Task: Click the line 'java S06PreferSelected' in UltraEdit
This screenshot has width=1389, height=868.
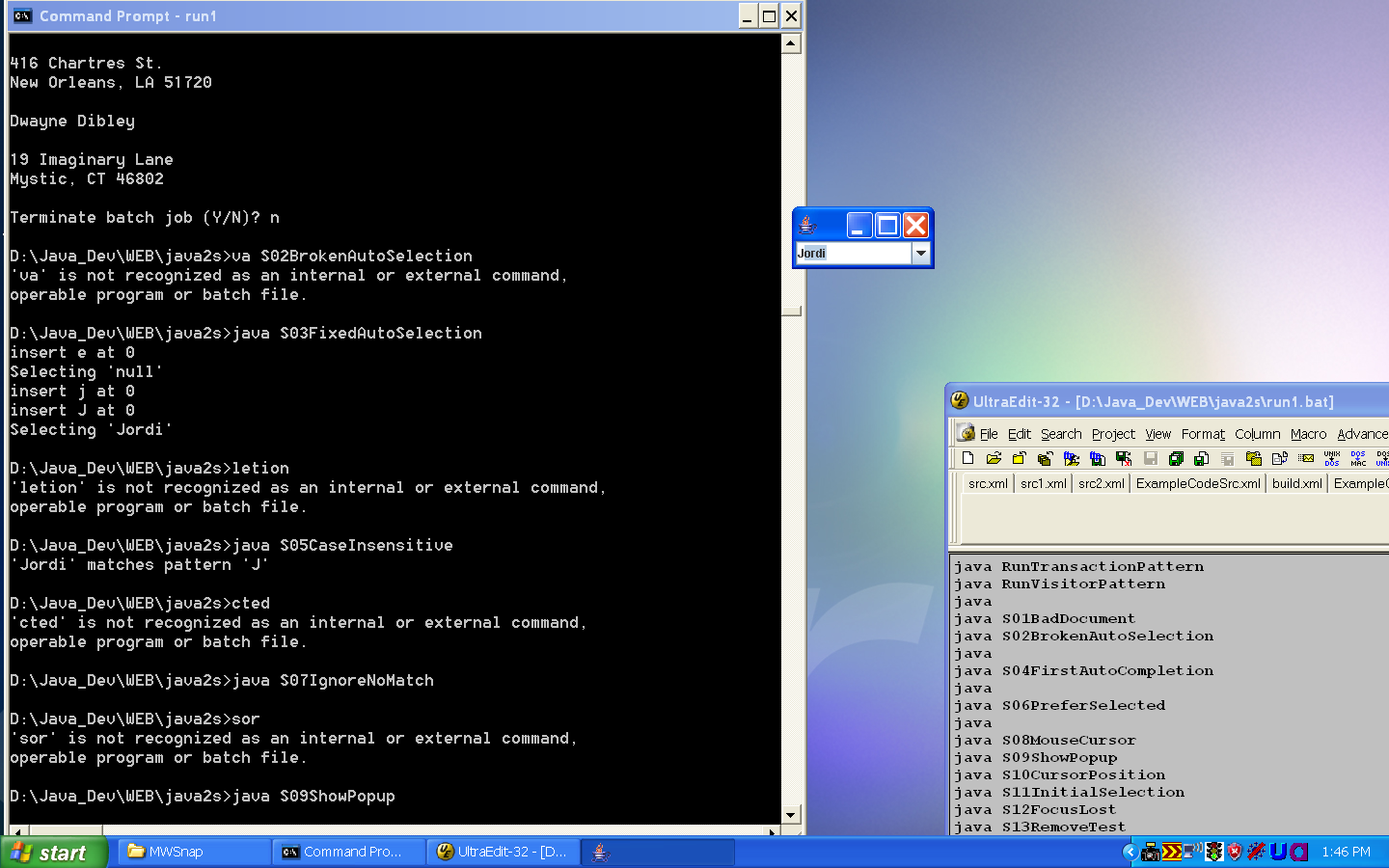Action: point(1059,705)
